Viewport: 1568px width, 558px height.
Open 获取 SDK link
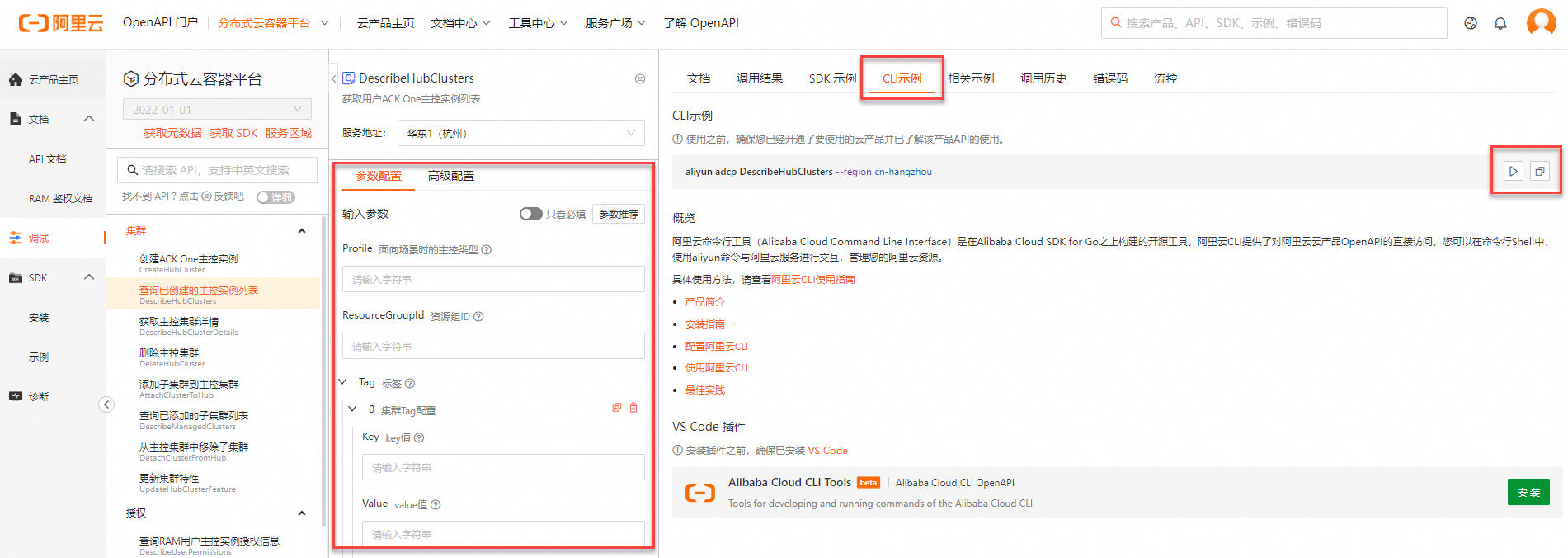click(233, 133)
